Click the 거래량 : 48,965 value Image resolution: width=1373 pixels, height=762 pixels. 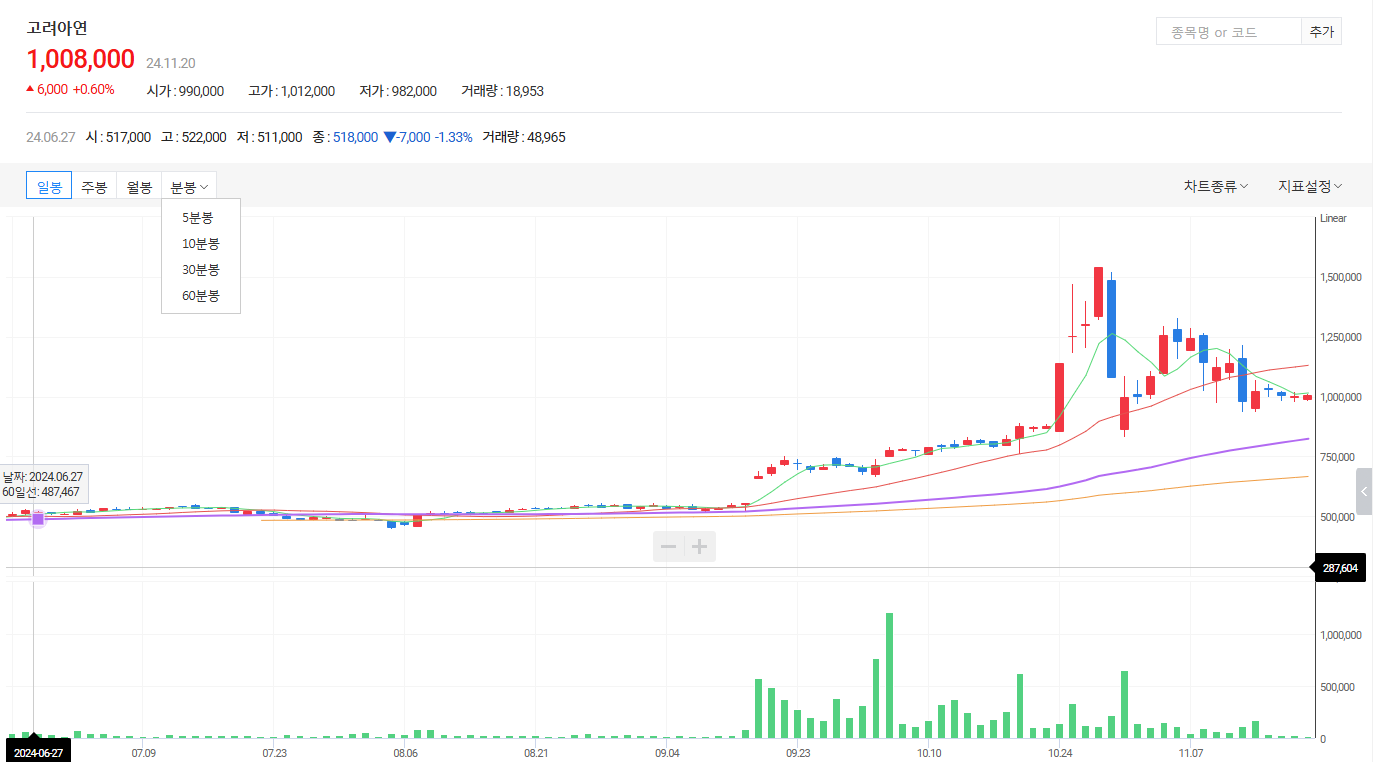(x=524, y=137)
